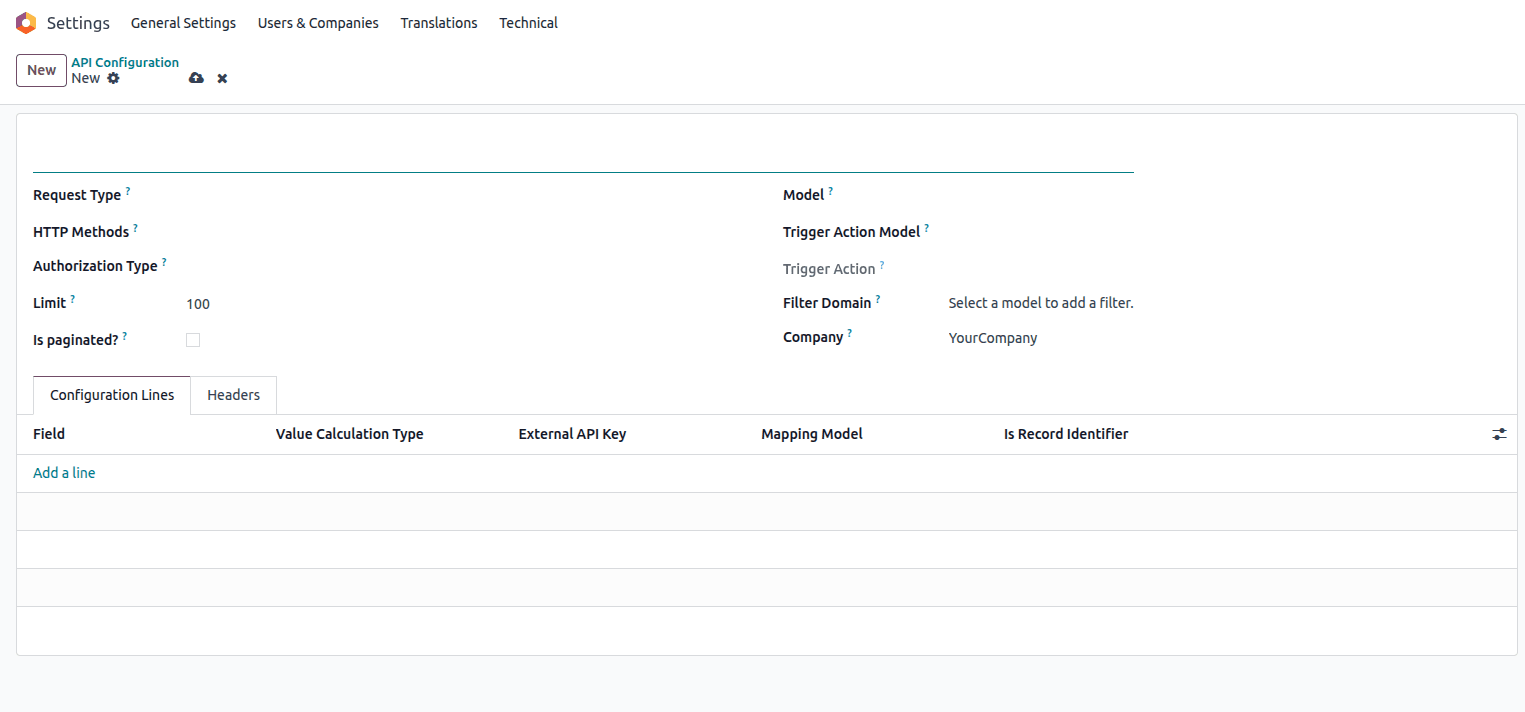Save record with cloud upload icon
The height and width of the screenshot is (712, 1525).
(196, 78)
